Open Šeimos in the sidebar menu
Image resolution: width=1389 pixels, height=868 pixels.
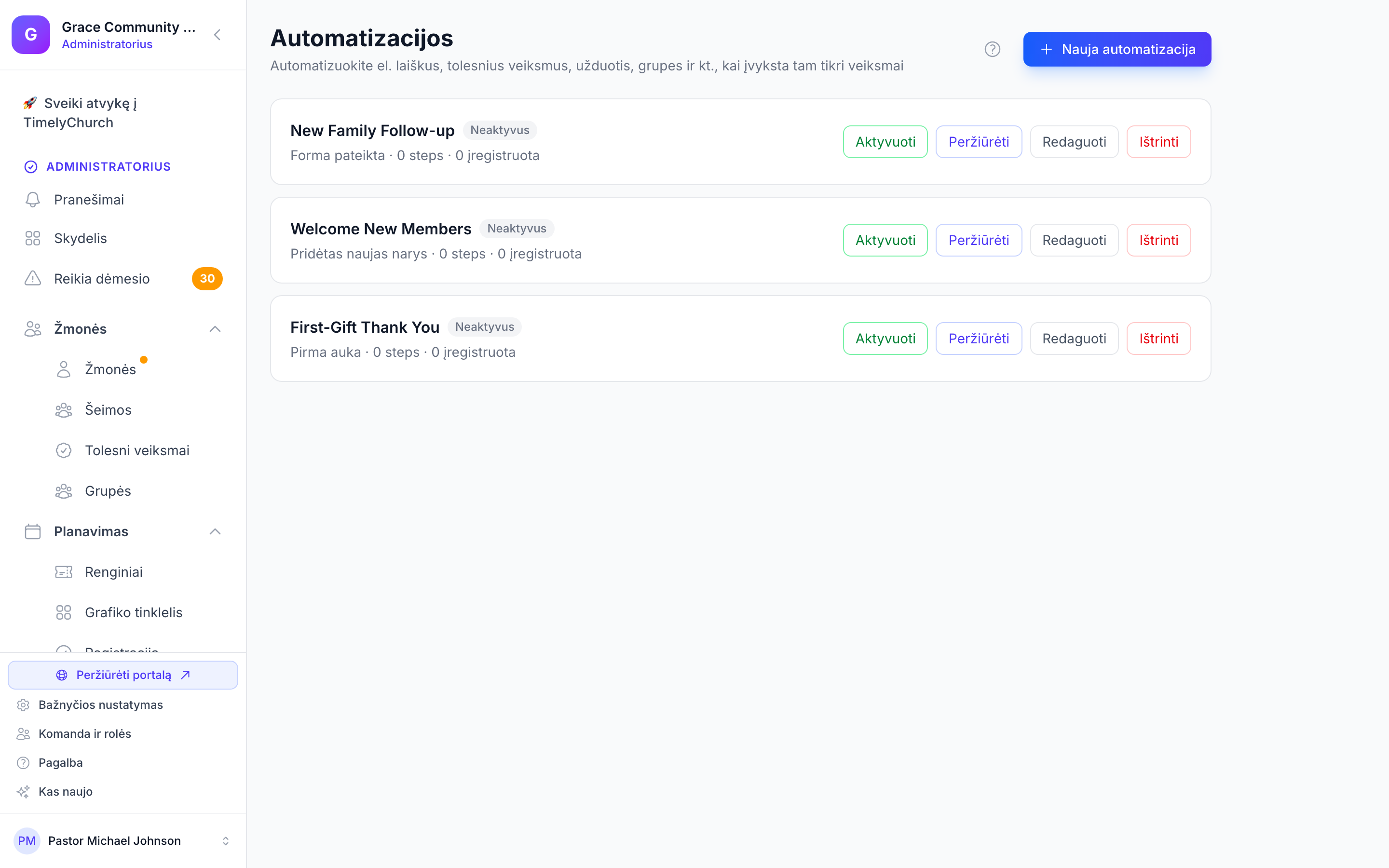click(x=108, y=410)
